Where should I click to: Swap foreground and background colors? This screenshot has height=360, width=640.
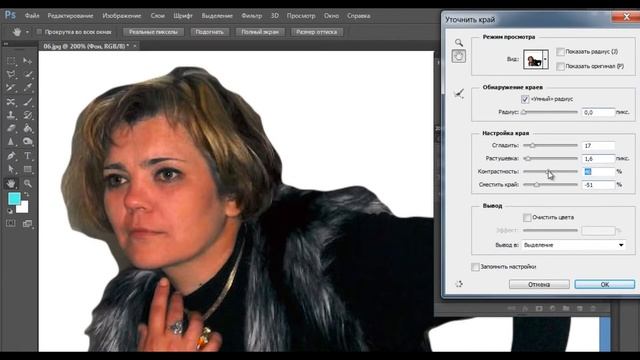27,195
